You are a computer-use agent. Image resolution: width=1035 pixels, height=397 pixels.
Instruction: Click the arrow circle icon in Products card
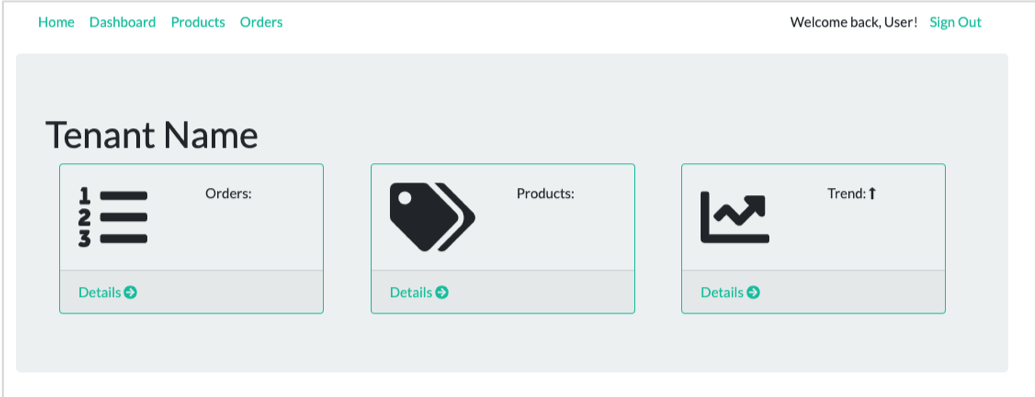pyautogui.click(x=442, y=292)
